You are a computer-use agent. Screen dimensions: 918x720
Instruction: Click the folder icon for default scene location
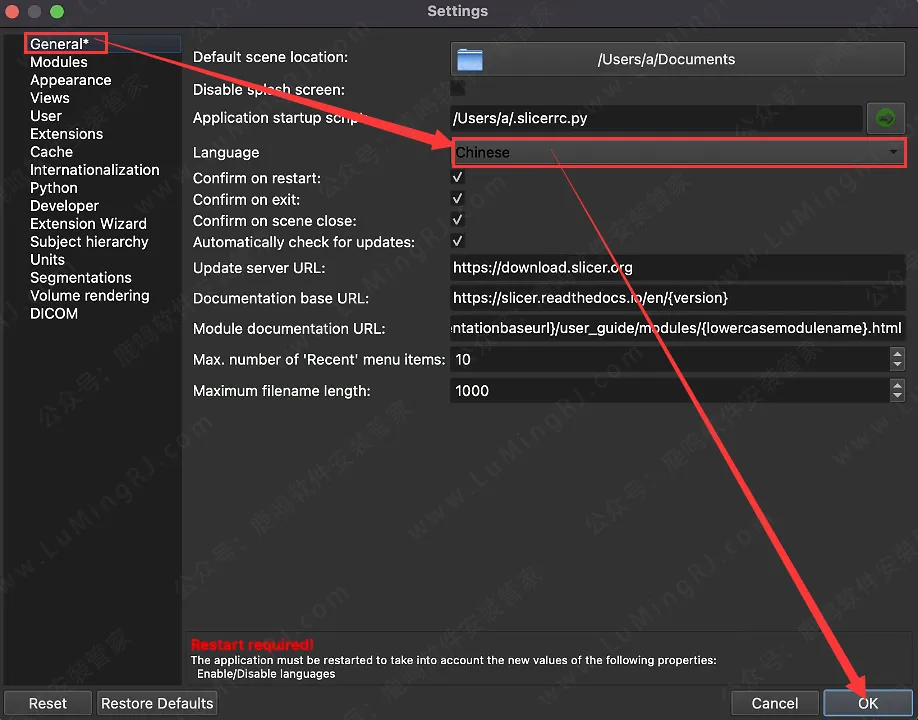point(469,59)
